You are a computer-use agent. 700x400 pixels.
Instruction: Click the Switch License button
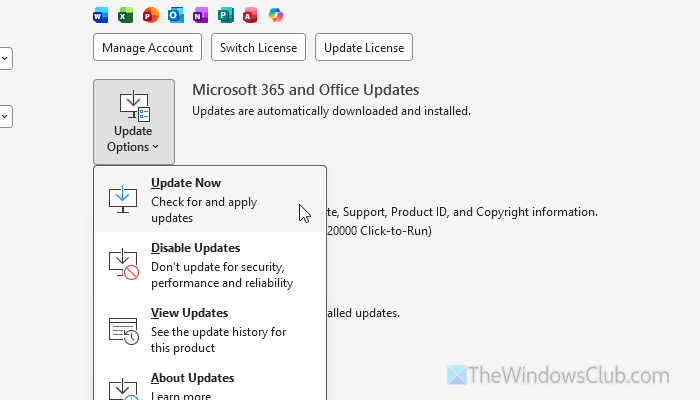tap(258, 47)
